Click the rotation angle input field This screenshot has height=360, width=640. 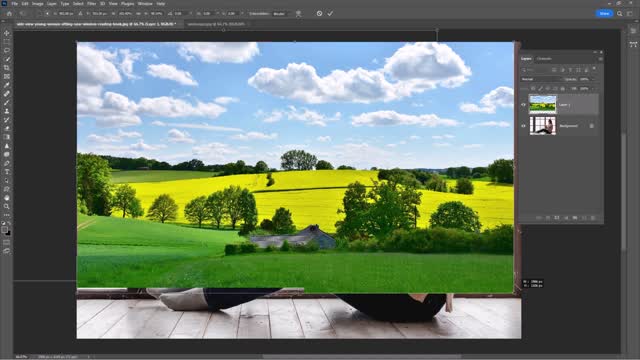click(x=180, y=13)
